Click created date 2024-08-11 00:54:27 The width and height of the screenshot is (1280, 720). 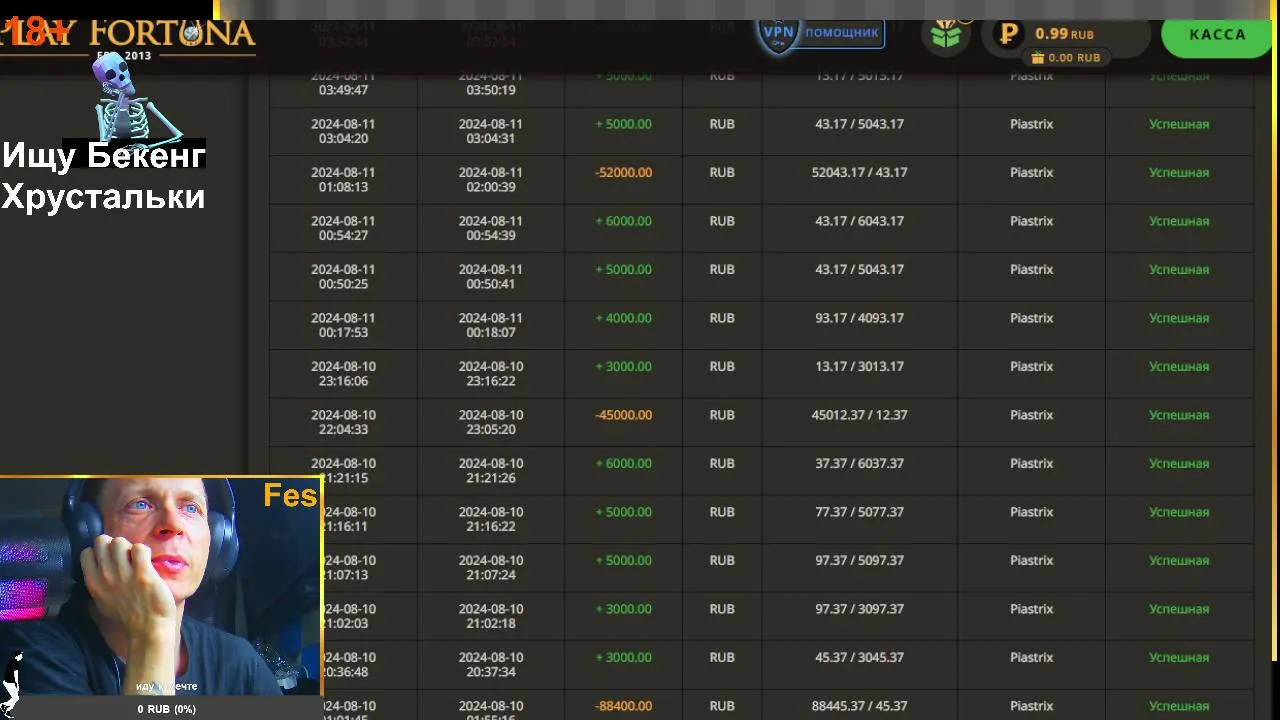pos(343,228)
